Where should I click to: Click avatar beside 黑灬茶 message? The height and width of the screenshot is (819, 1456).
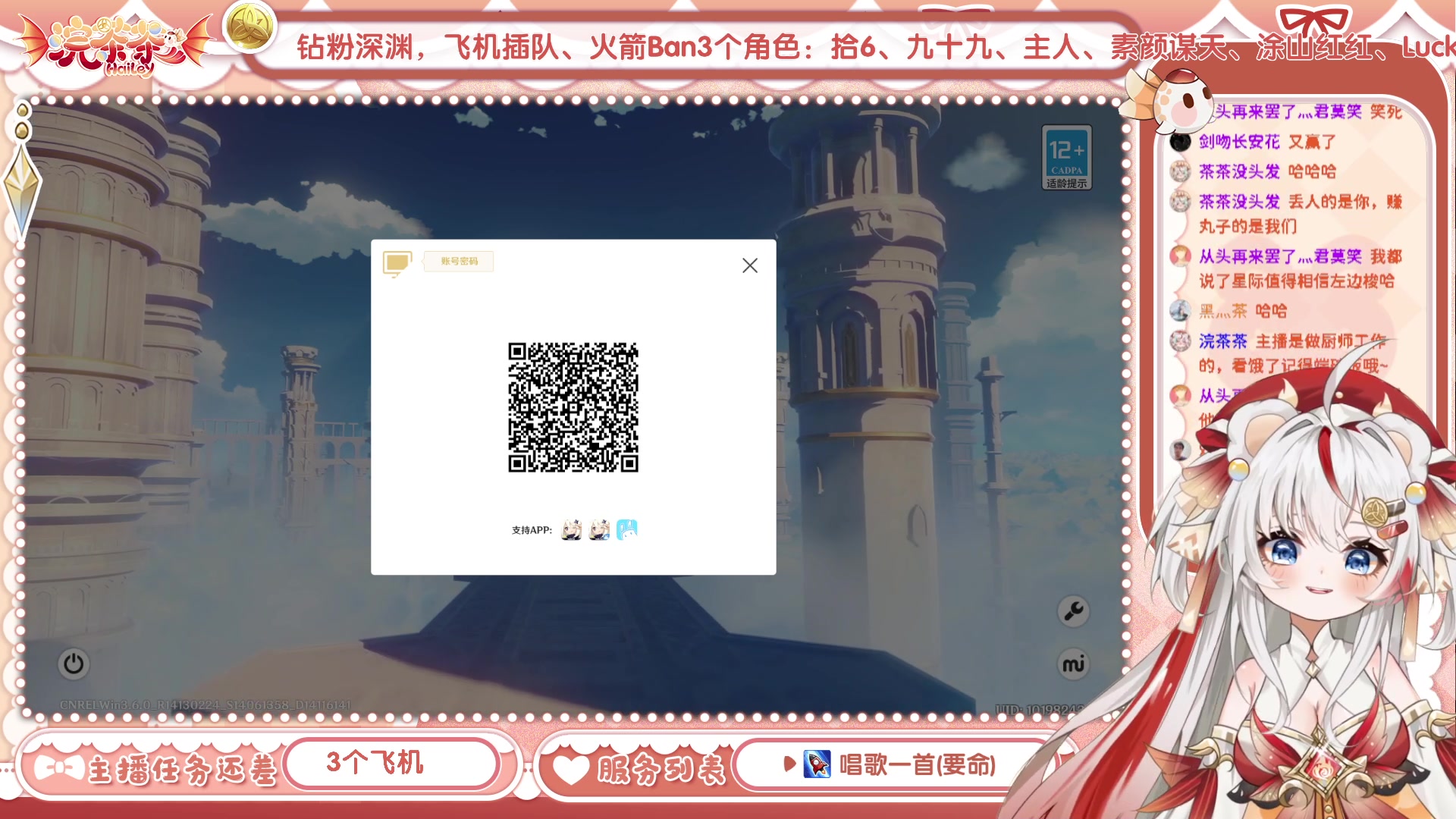(1180, 310)
